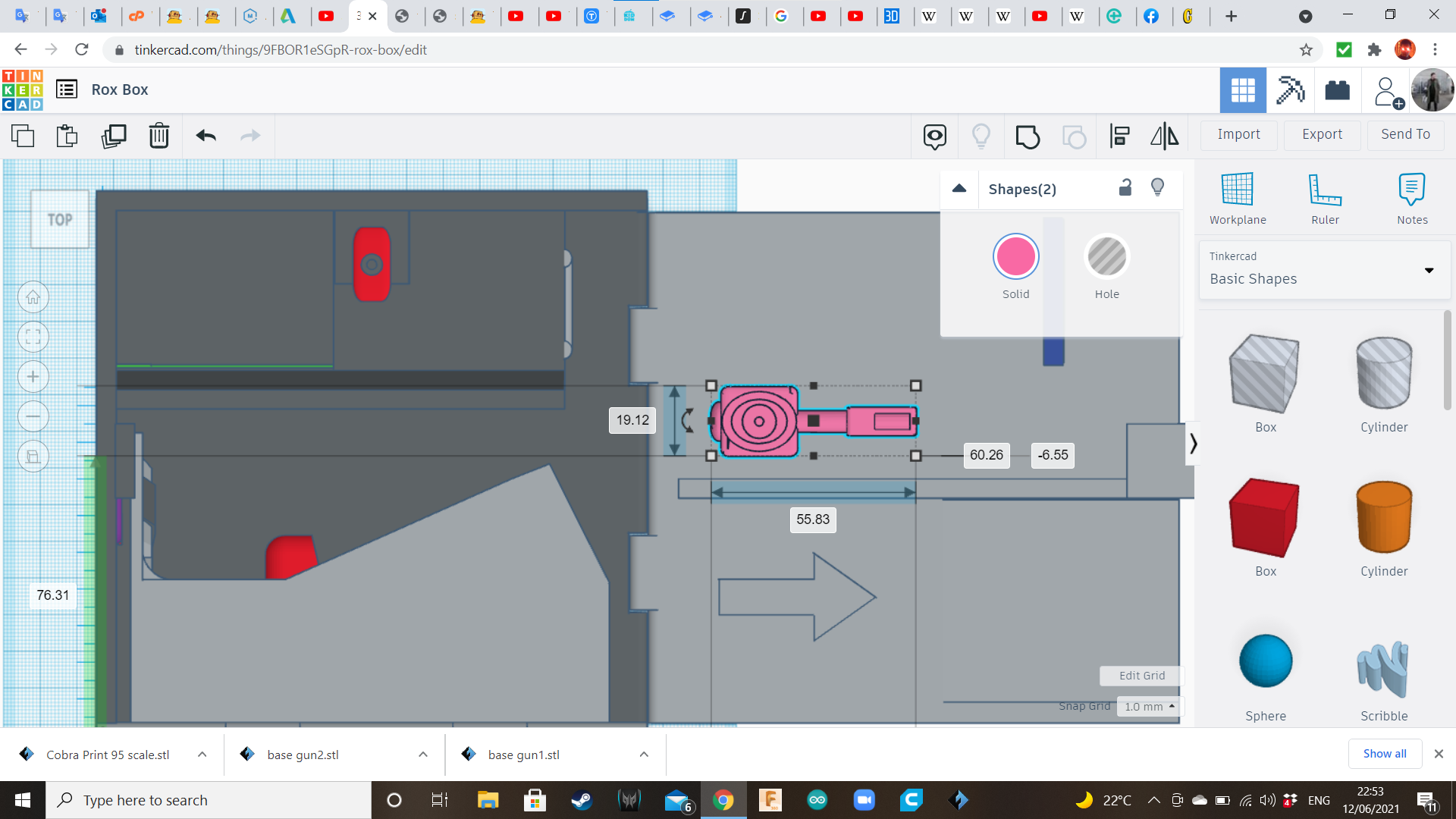
Task: Set selected shapes to Hole
Action: click(1106, 257)
